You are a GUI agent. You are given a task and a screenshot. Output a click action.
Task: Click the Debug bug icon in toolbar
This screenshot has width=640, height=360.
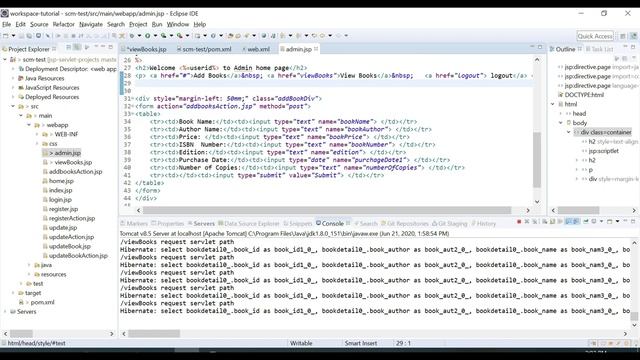[132, 36]
